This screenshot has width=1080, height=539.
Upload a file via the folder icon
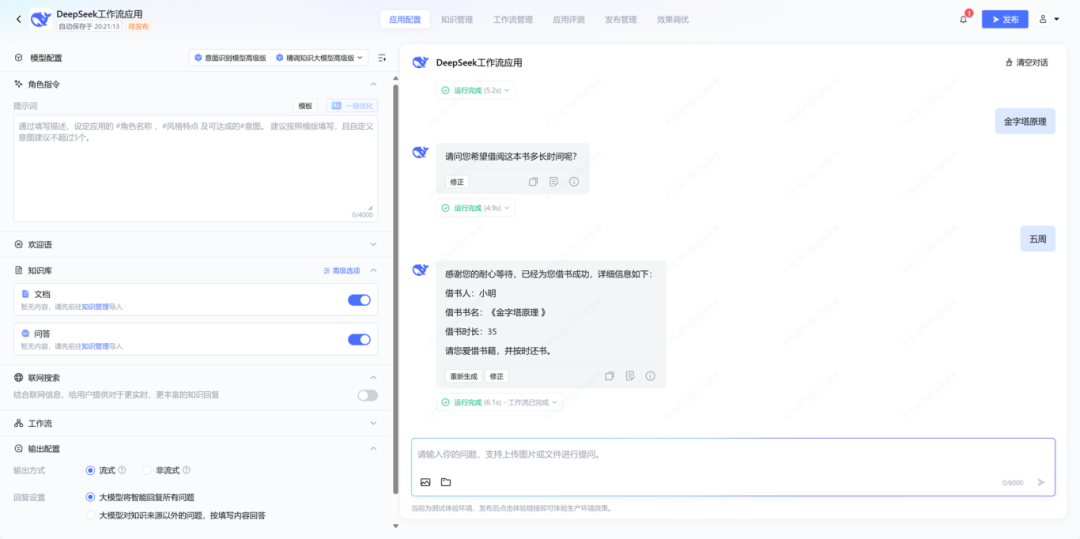(x=446, y=482)
